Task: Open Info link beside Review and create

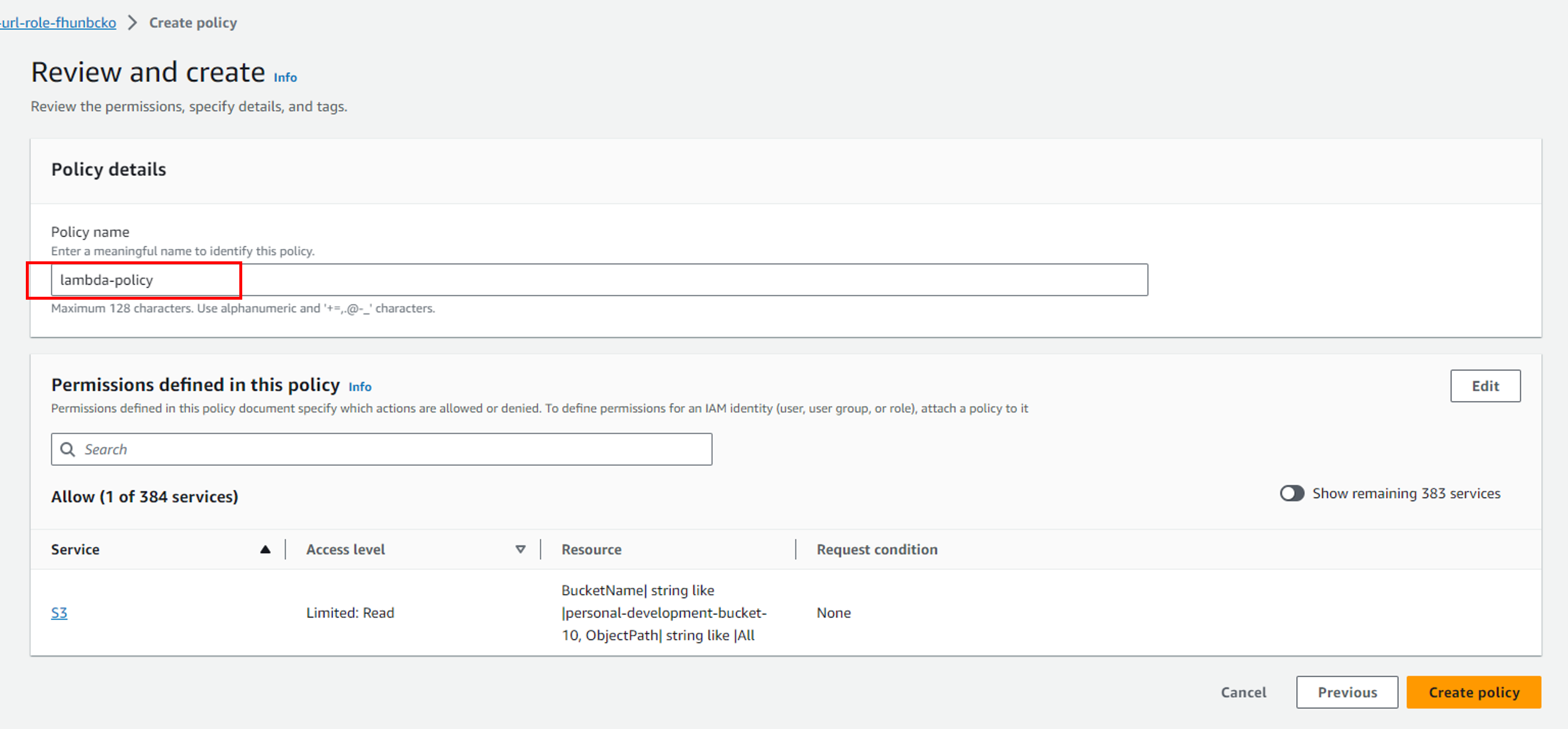Action: tap(285, 77)
